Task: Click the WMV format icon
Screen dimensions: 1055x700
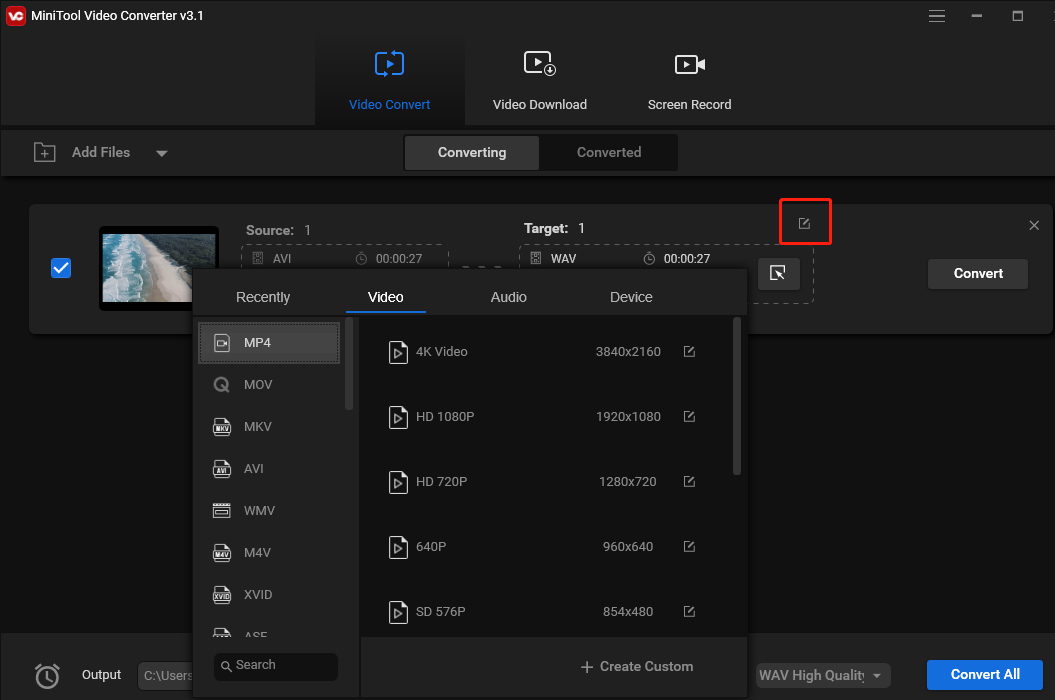Action: pyautogui.click(x=221, y=510)
